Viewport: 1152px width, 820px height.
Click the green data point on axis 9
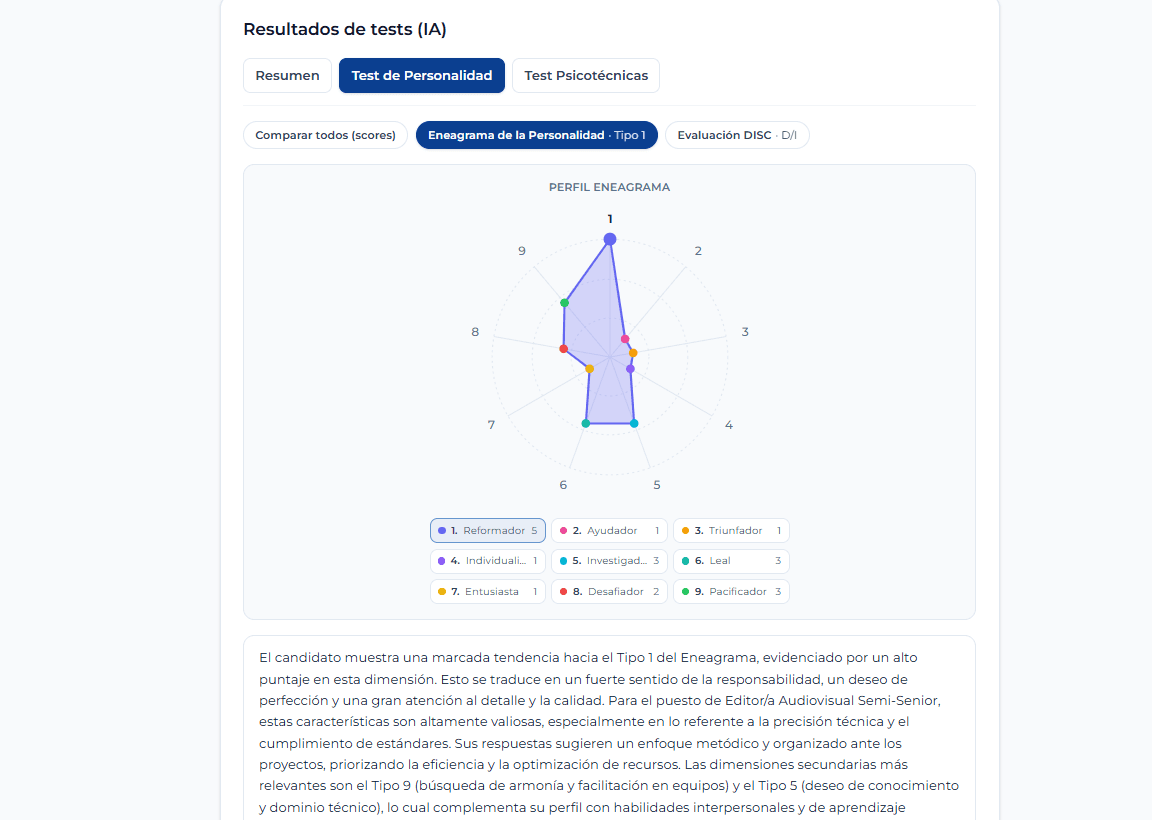(564, 303)
